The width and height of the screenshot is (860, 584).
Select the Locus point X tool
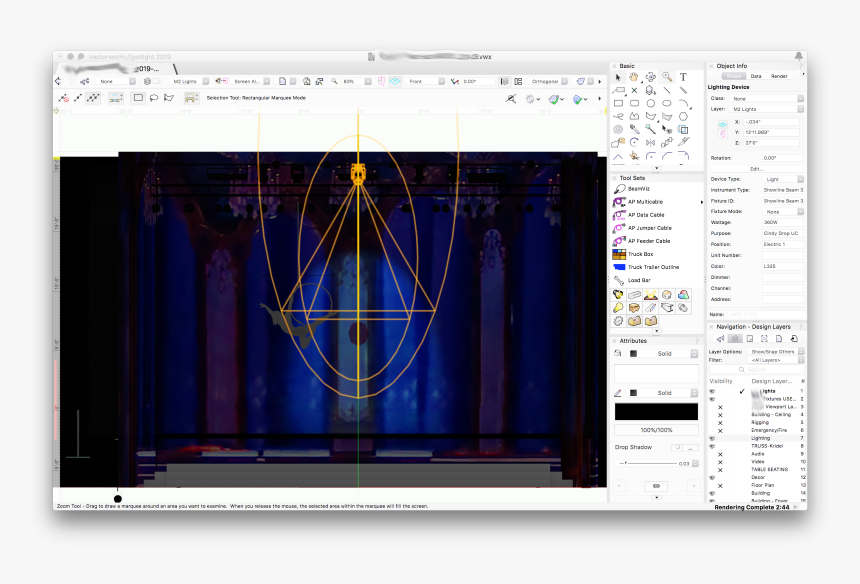pyautogui.click(x=635, y=90)
